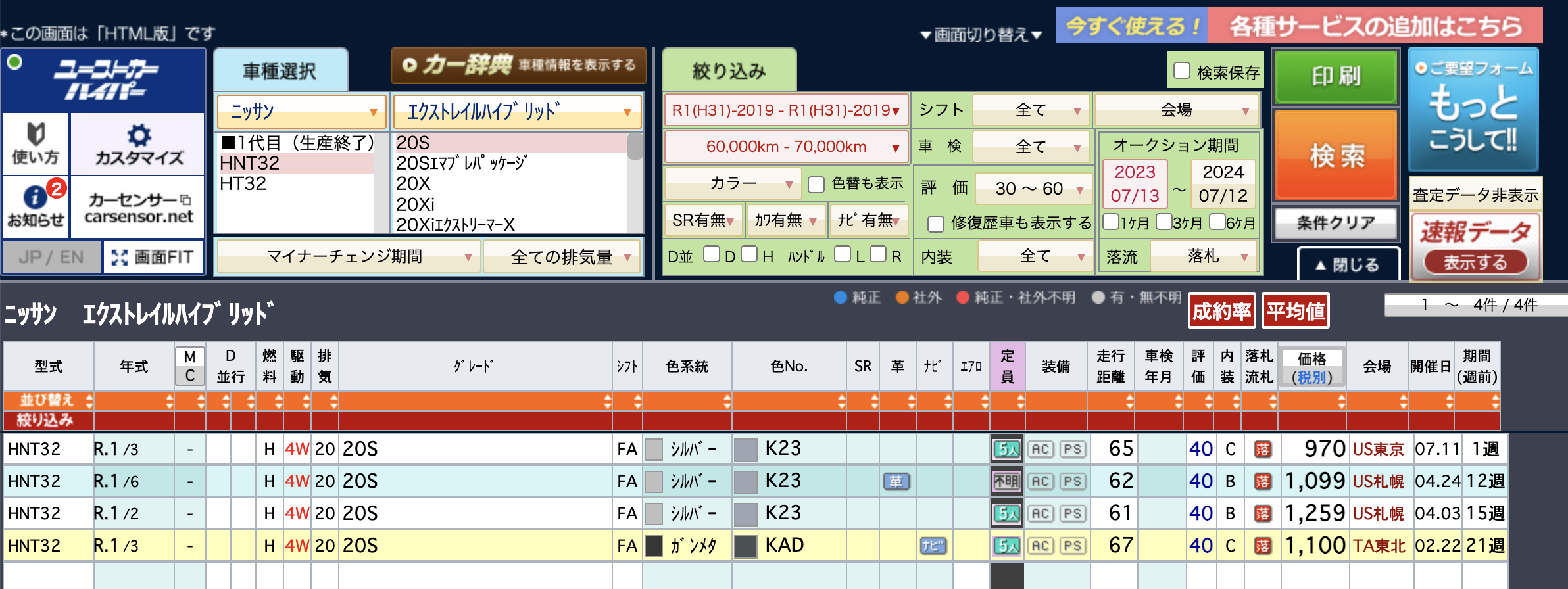The image size is (1568, 589).
Task: Click the 成約率 button
Action: (1222, 310)
